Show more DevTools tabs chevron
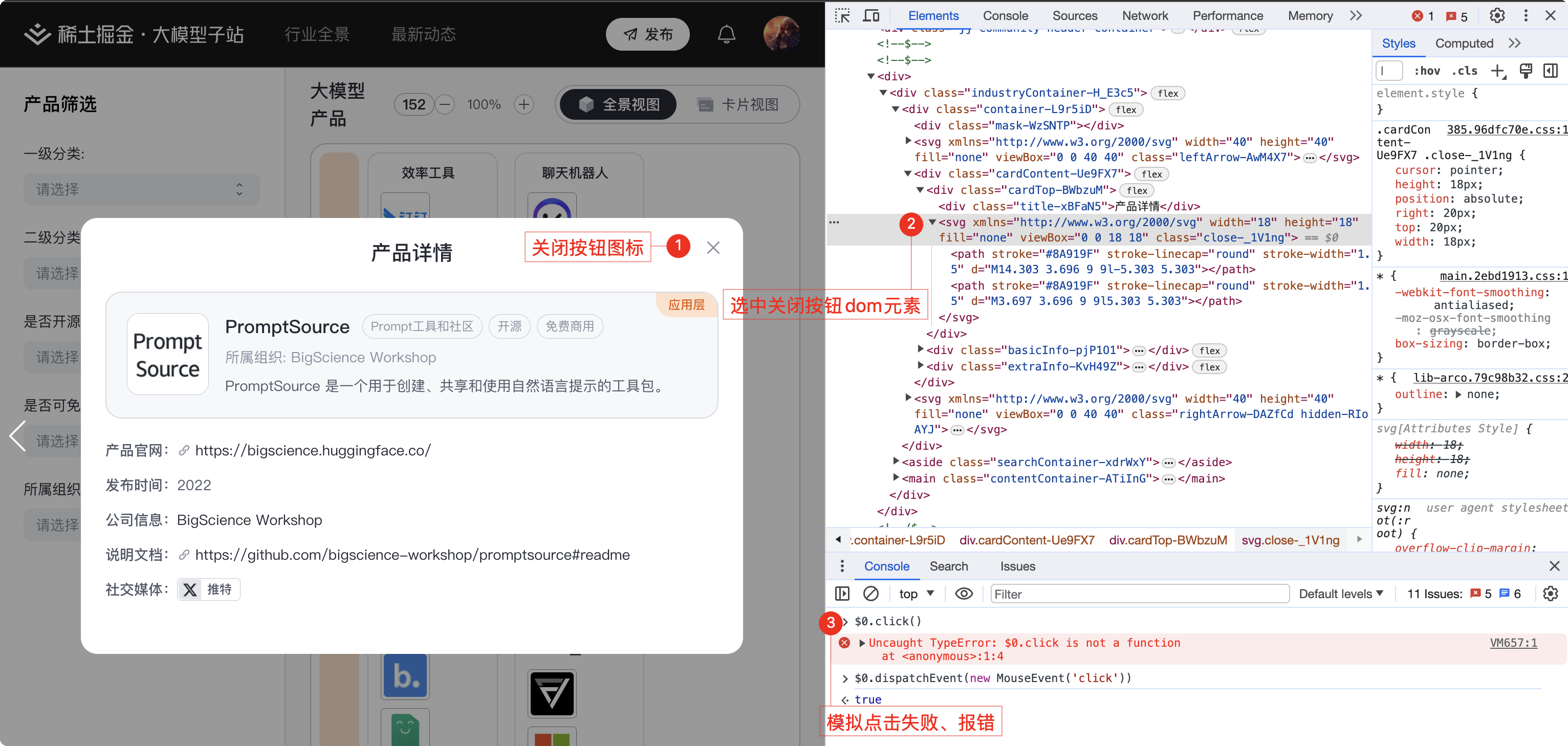Viewport: 1568px width, 746px height. [1356, 16]
